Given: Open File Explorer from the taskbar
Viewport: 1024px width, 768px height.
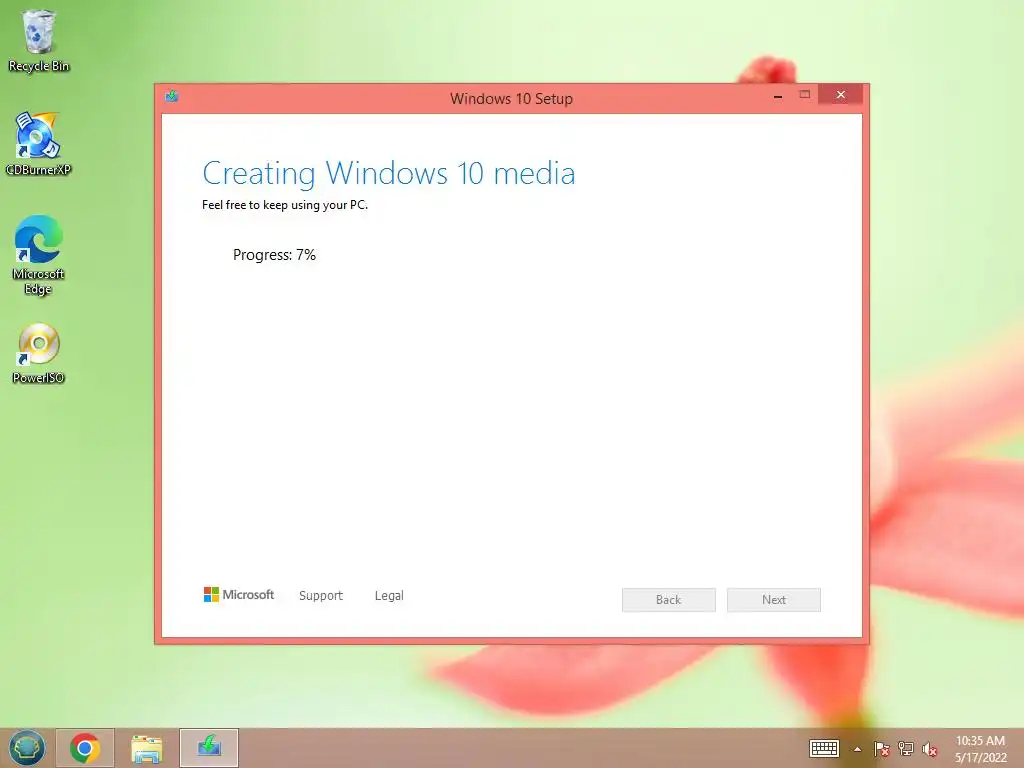Looking at the screenshot, I should coord(147,748).
